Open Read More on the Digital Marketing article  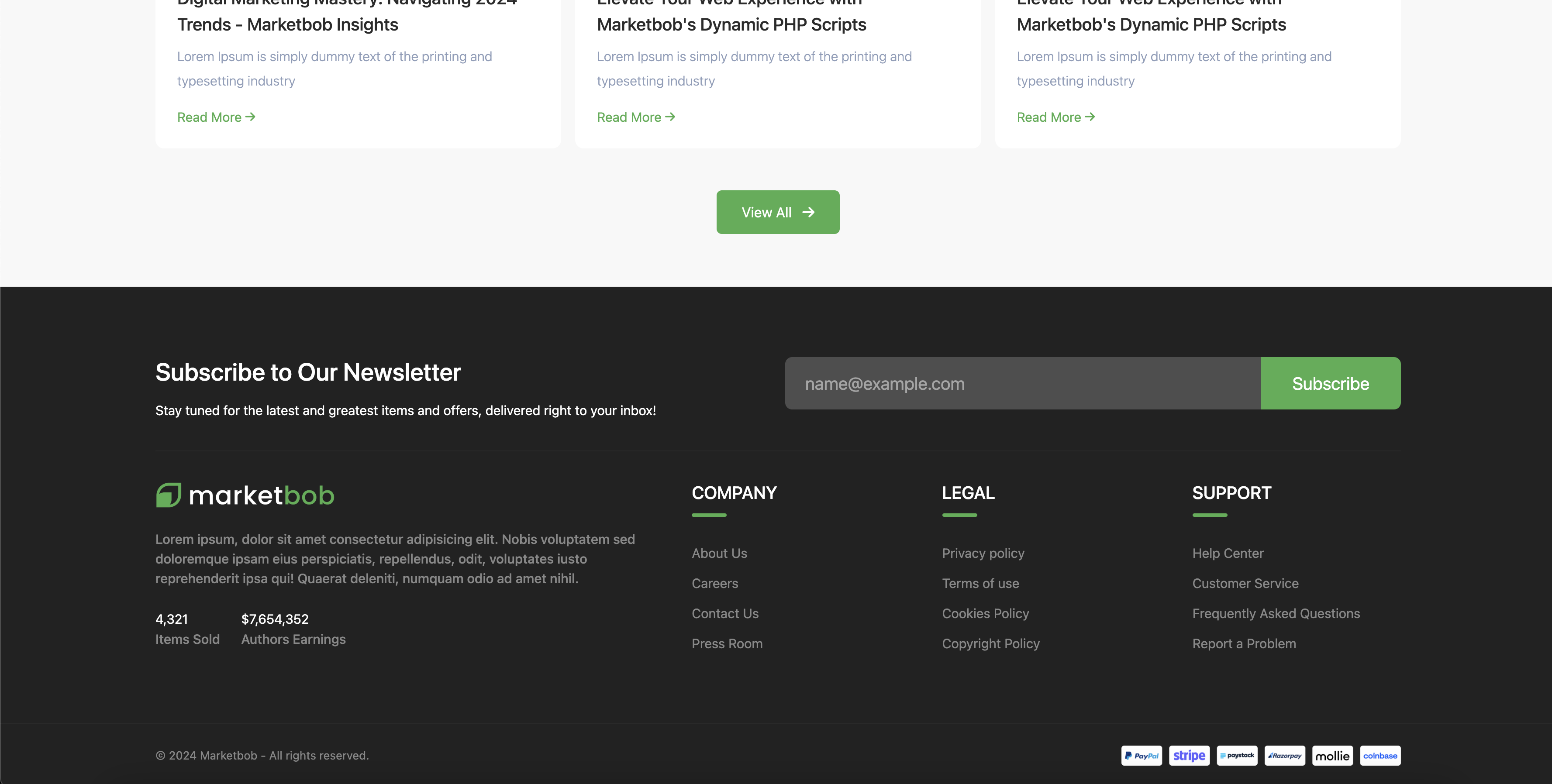[x=216, y=117]
